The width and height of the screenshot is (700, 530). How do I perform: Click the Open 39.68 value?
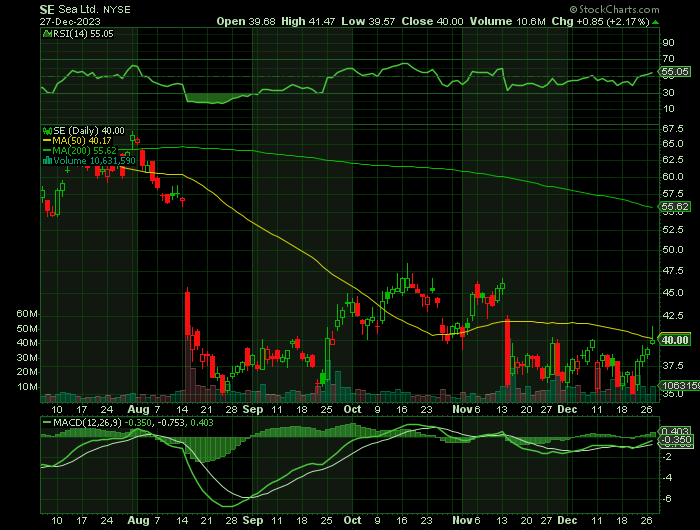246,21
